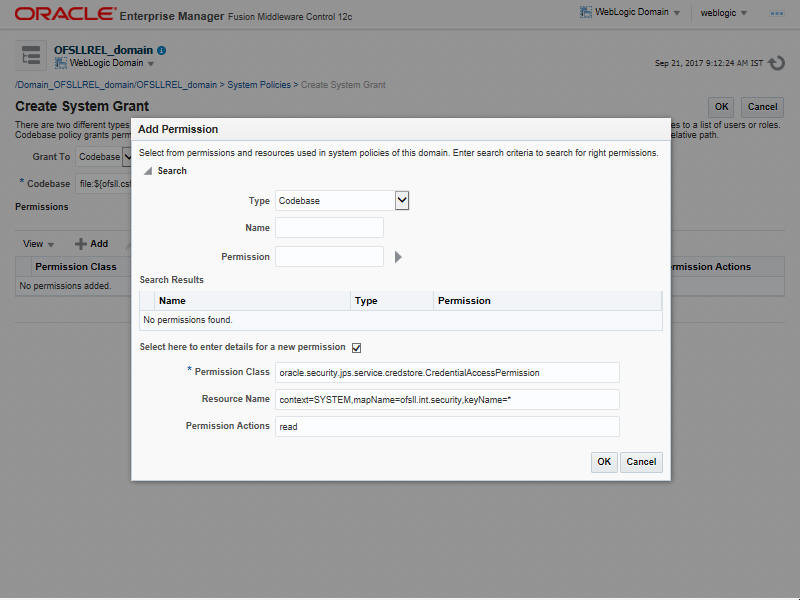
Task: Click OK in the Add Permission dialog
Action: coord(604,462)
